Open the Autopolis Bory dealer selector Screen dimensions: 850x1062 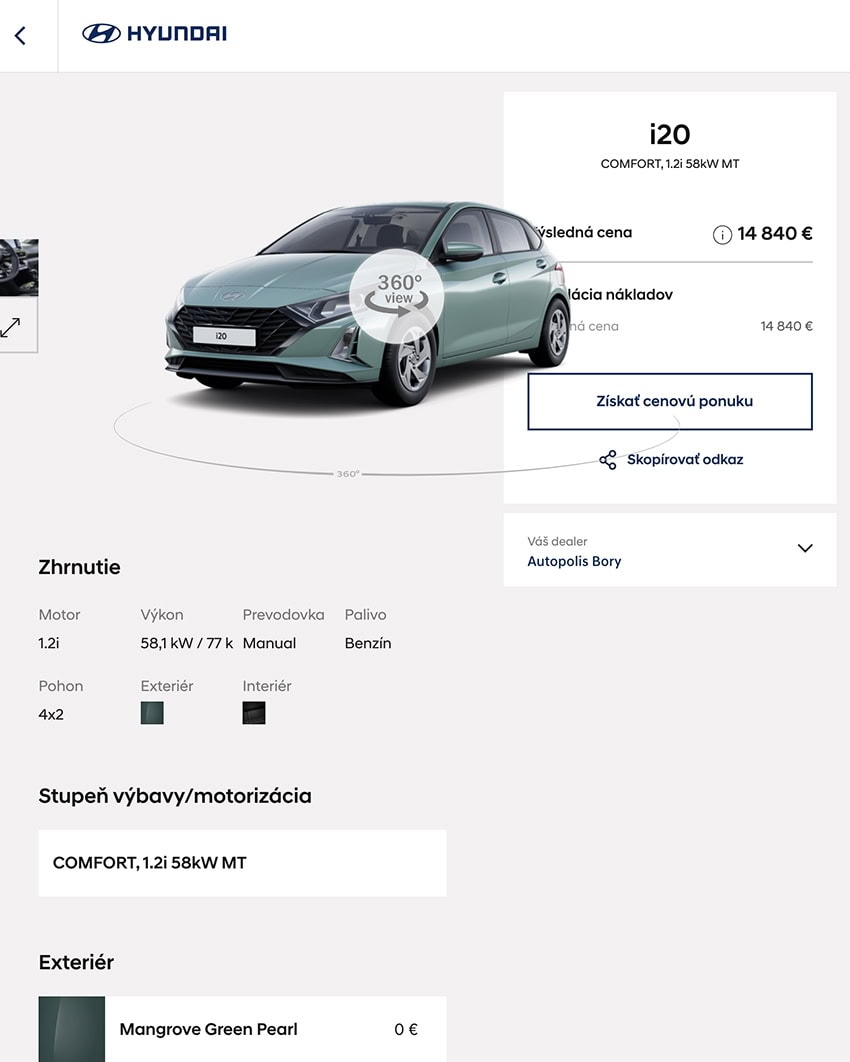tap(670, 550)
